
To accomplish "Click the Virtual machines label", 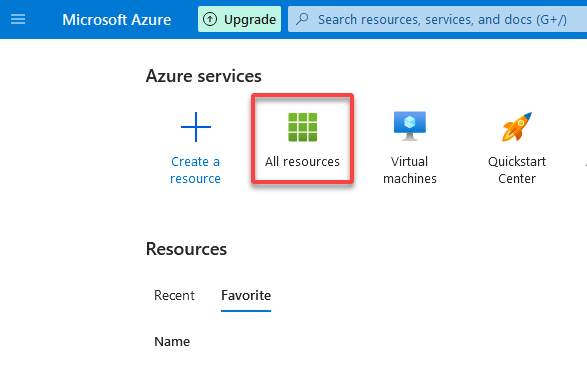I will [410, 170].
